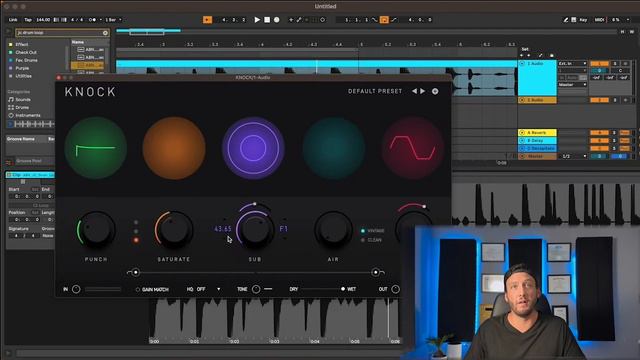The image size is (640, 360).
Task: Click the Punch knob
Action: [x=96, y=229]
